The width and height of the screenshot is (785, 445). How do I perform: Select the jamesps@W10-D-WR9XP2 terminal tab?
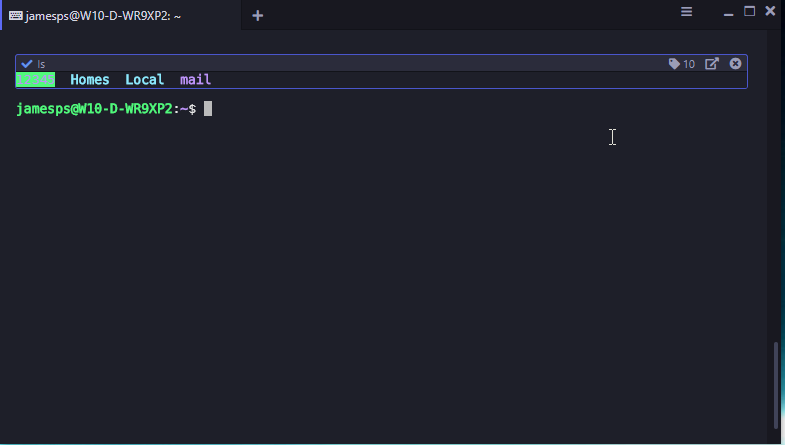(x=121, y=15)
